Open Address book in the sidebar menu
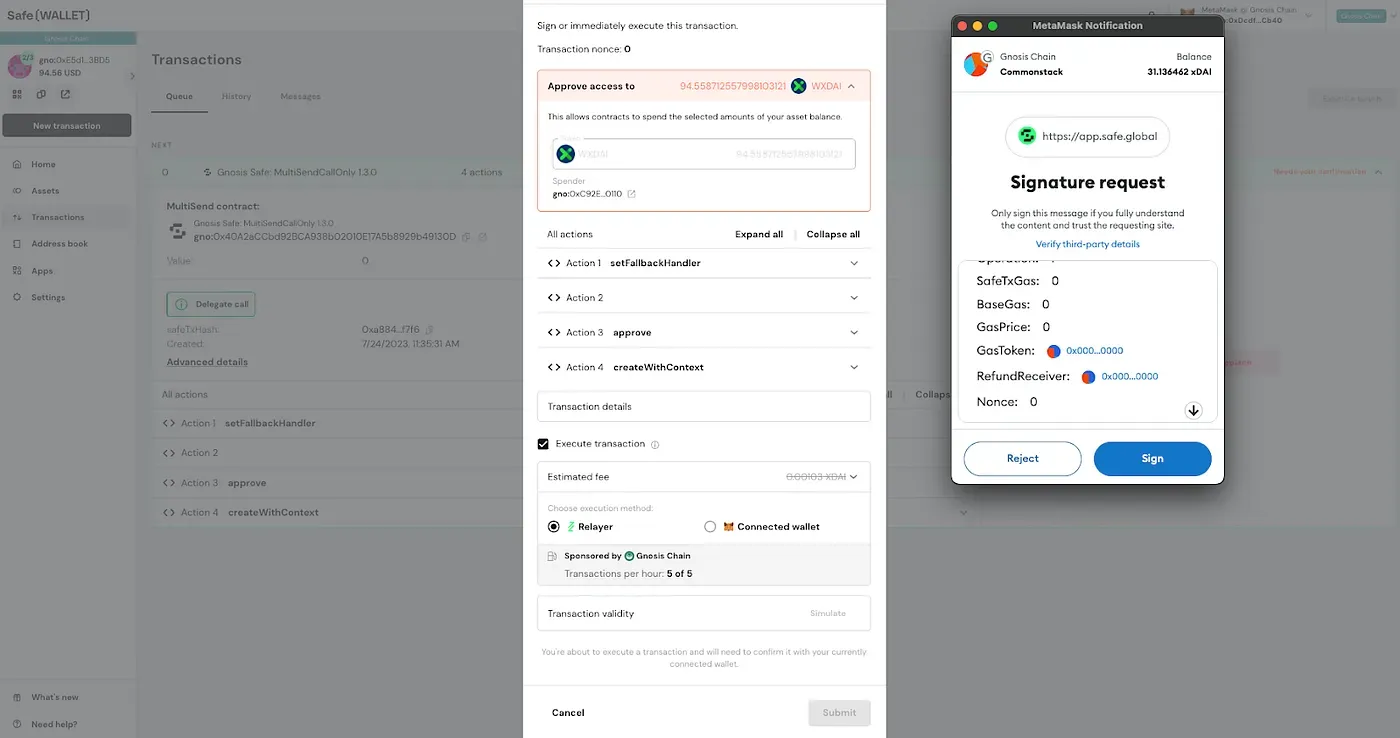The height and width of the screenshot is (738, 1400). coord(66,244)
